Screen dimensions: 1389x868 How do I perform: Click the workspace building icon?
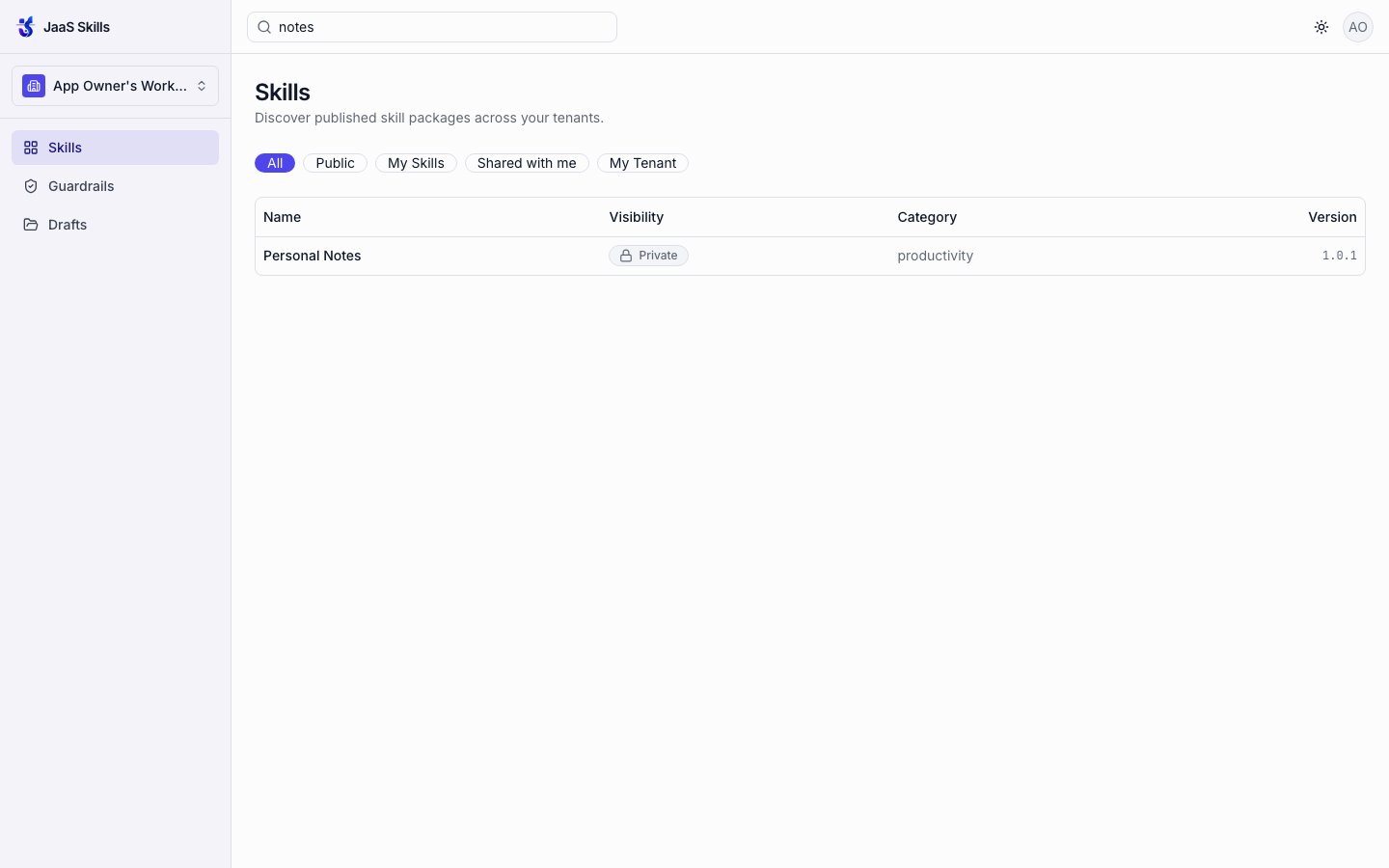click(x=34, y=86)
